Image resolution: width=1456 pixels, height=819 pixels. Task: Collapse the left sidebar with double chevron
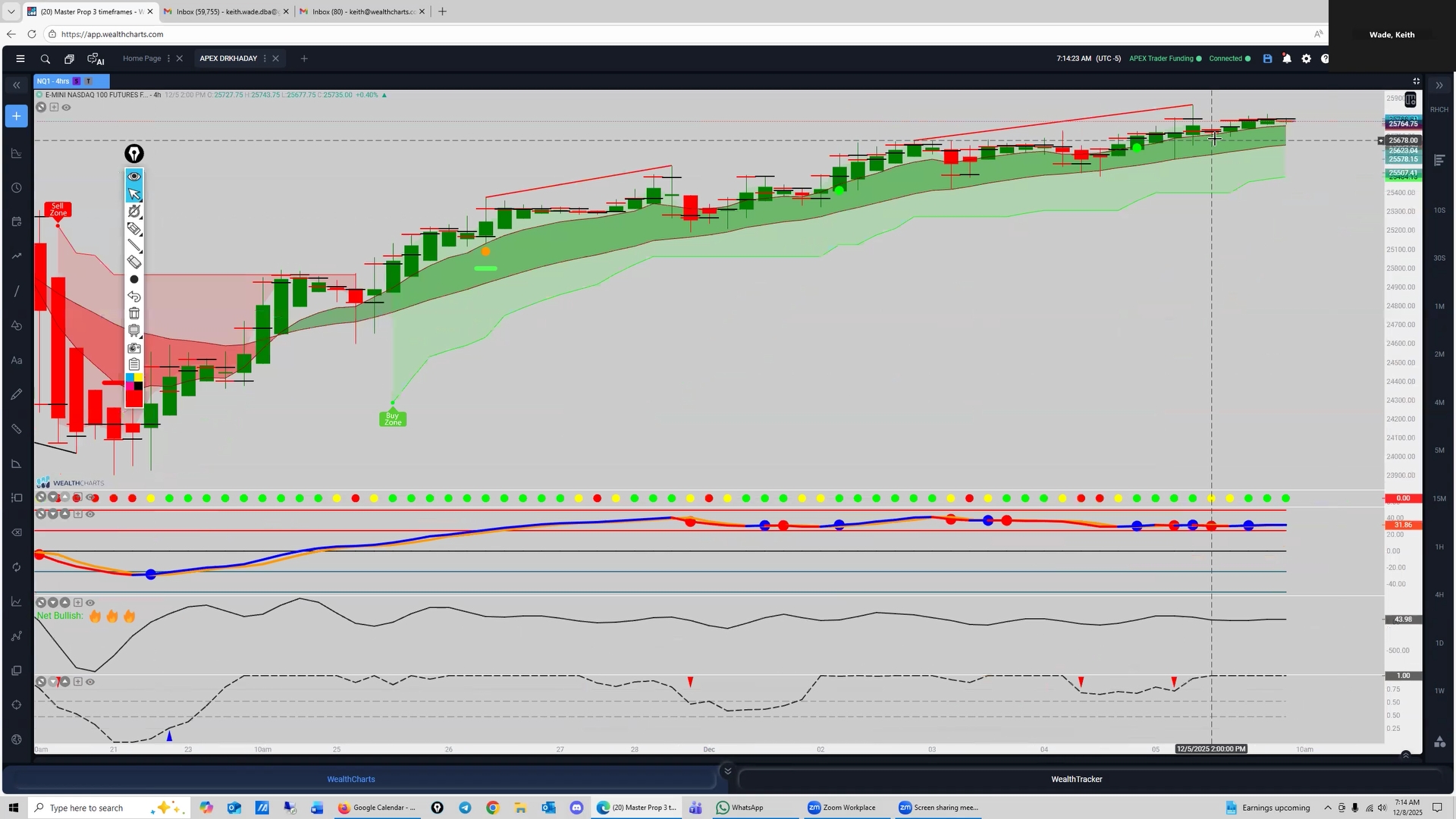click(x=16, y=86)
